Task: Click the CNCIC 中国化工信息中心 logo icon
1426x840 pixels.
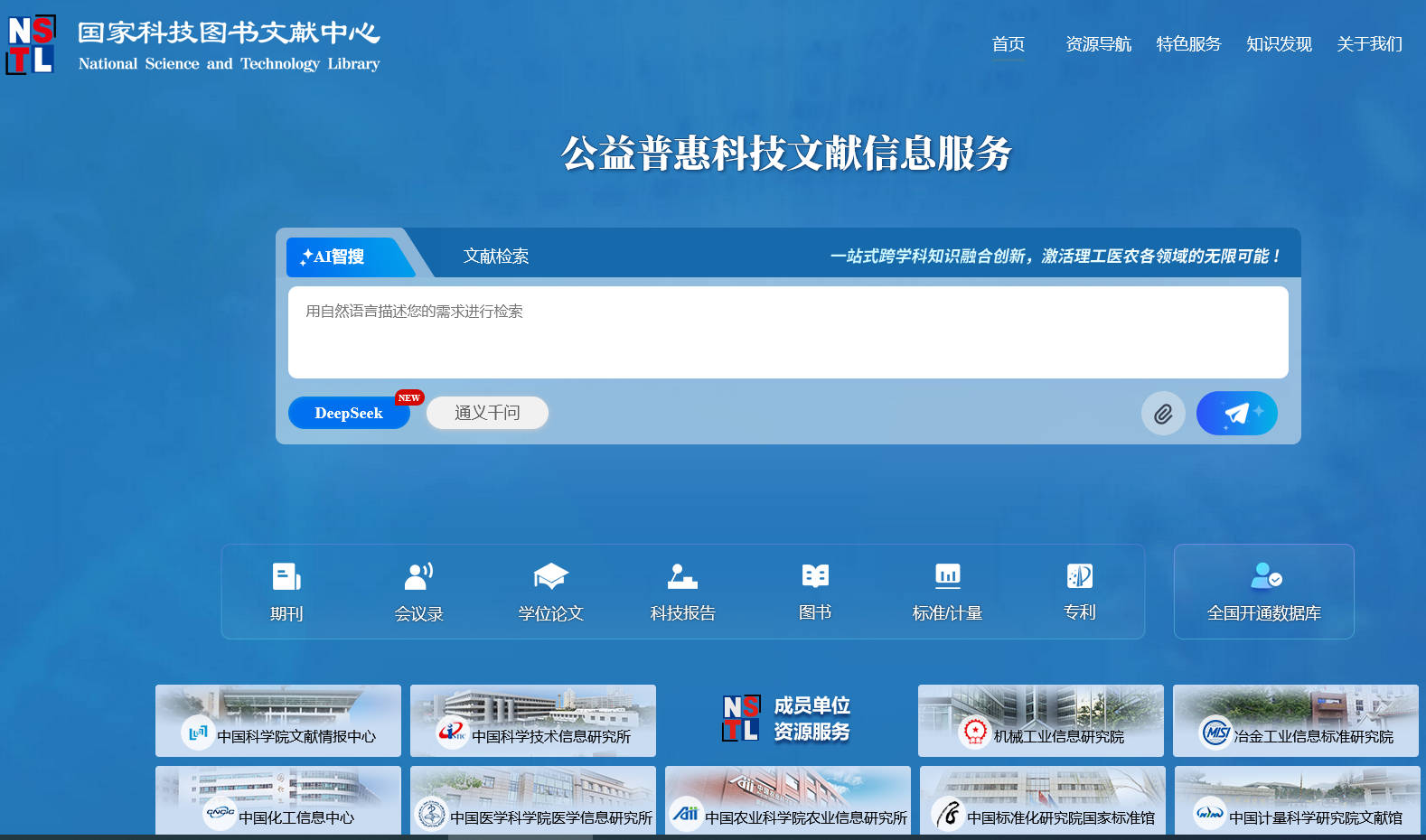Action: 220,813
